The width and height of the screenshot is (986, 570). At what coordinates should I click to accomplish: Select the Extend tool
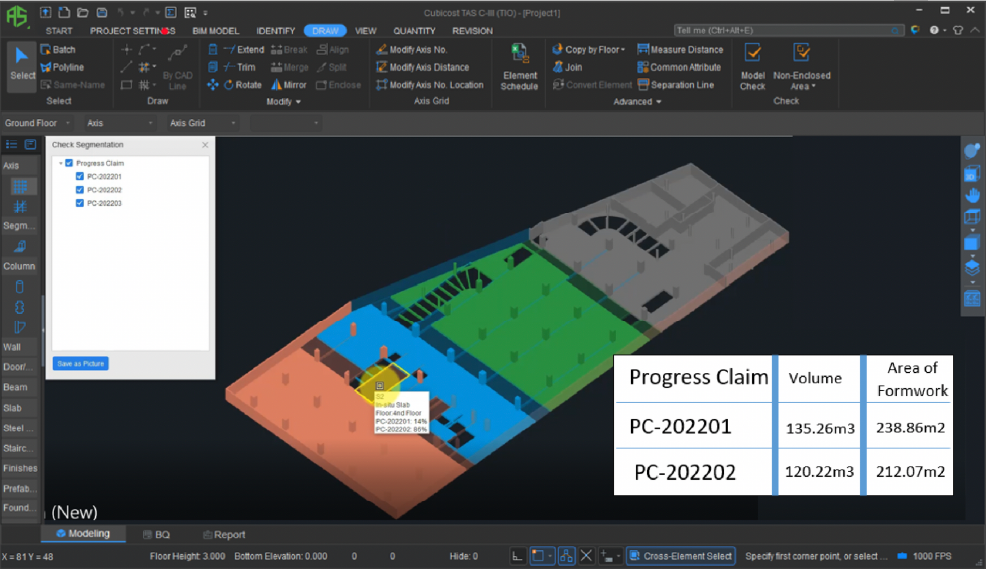(x=243, y=49)
